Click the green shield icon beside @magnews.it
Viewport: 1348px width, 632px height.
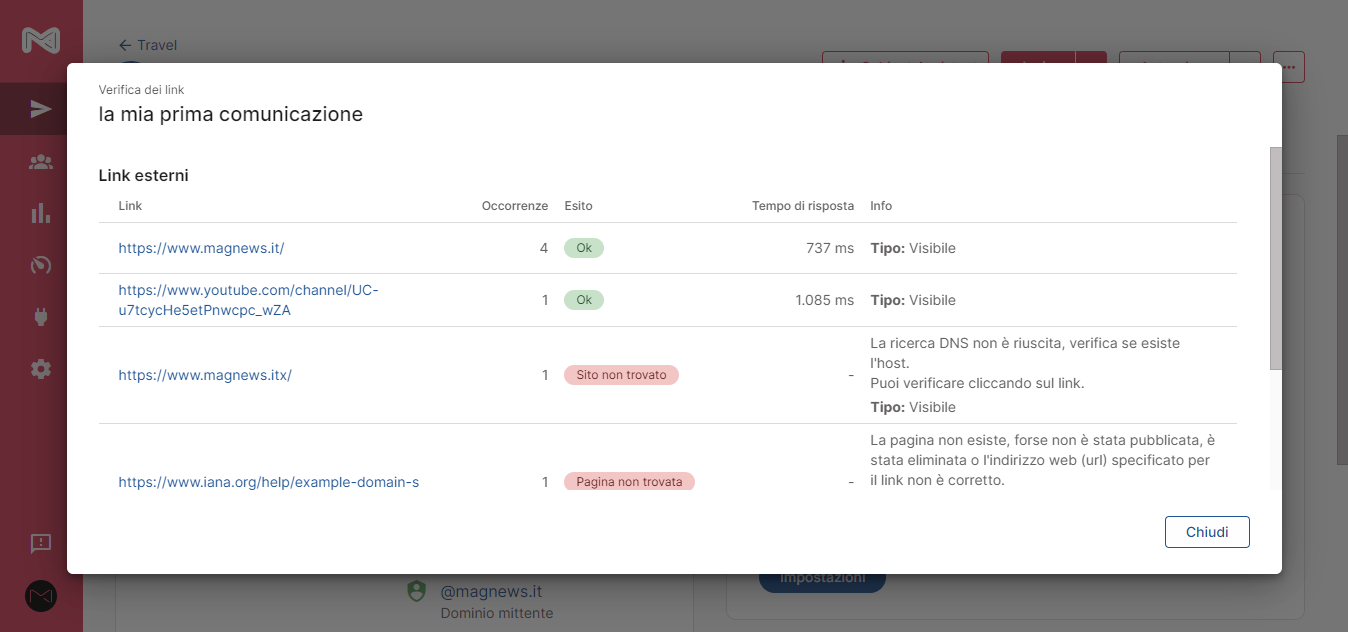(x=416, y=591)
